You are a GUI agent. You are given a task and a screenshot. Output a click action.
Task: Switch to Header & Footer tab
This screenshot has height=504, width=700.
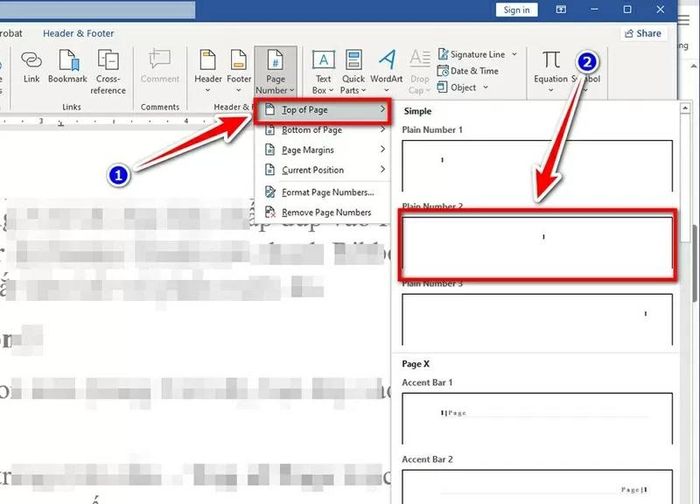(x=78, y=33)
